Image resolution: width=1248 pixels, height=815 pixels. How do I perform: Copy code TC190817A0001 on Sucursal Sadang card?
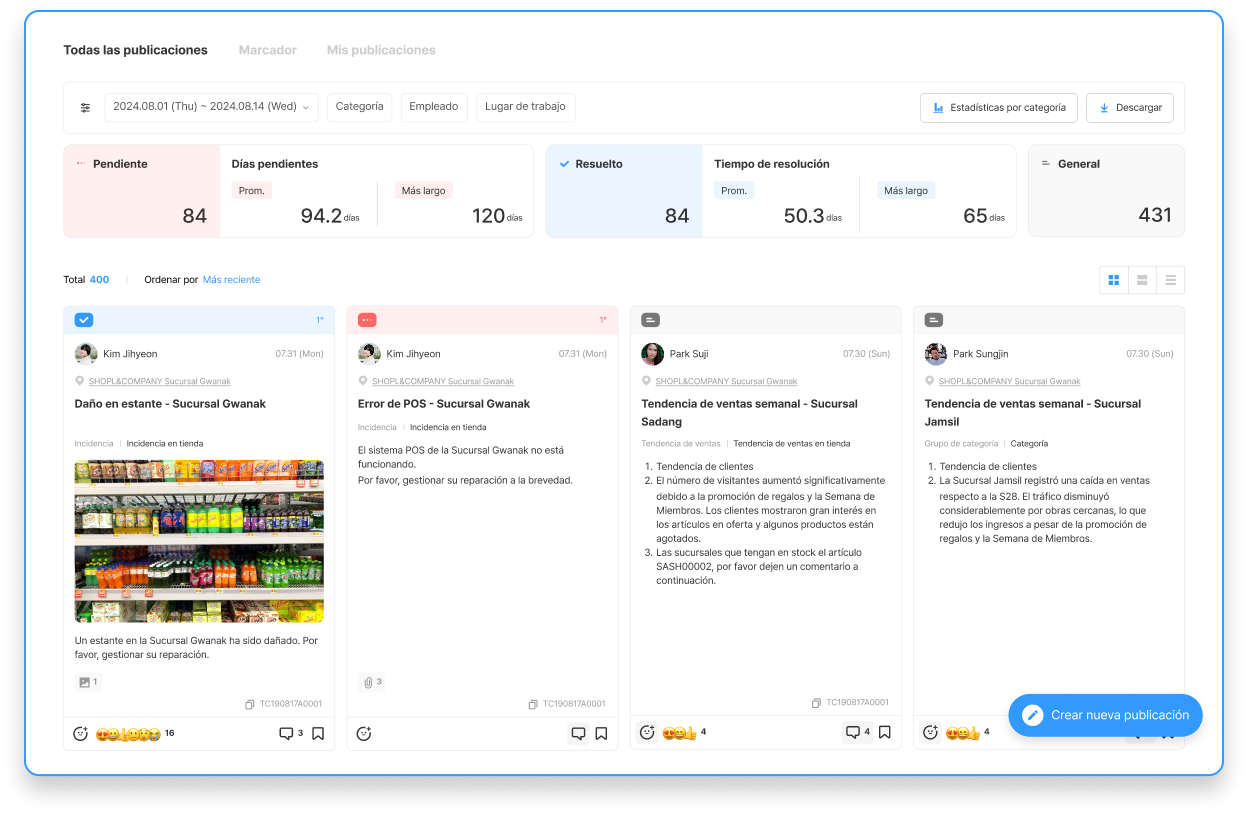coord(850,703)
